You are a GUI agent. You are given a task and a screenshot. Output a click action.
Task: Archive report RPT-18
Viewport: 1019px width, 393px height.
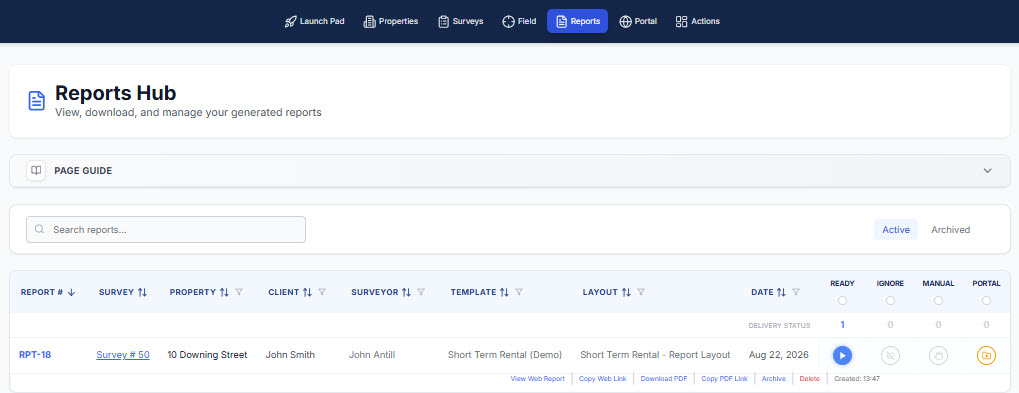pos(773,379)
